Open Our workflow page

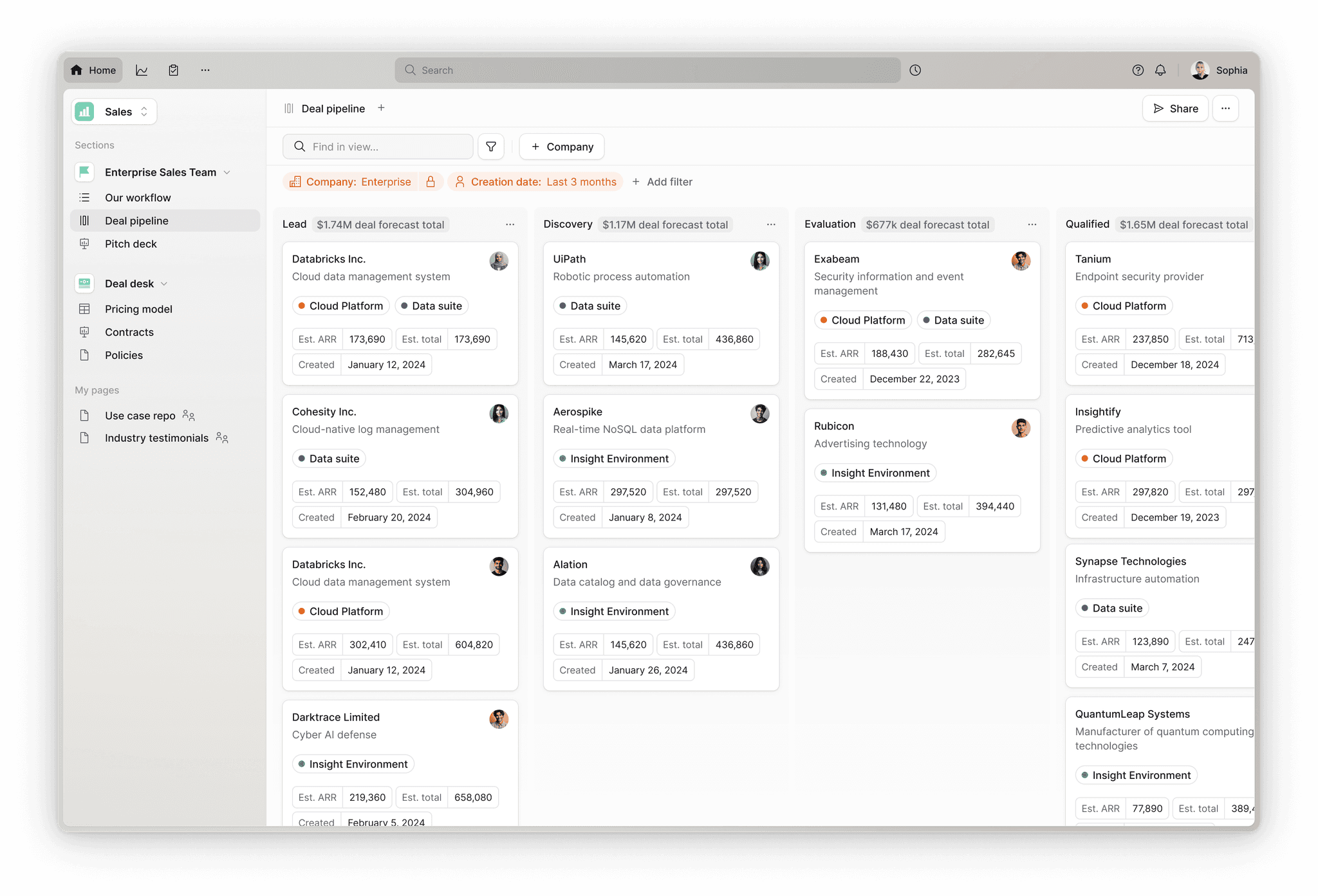[165, 197]
